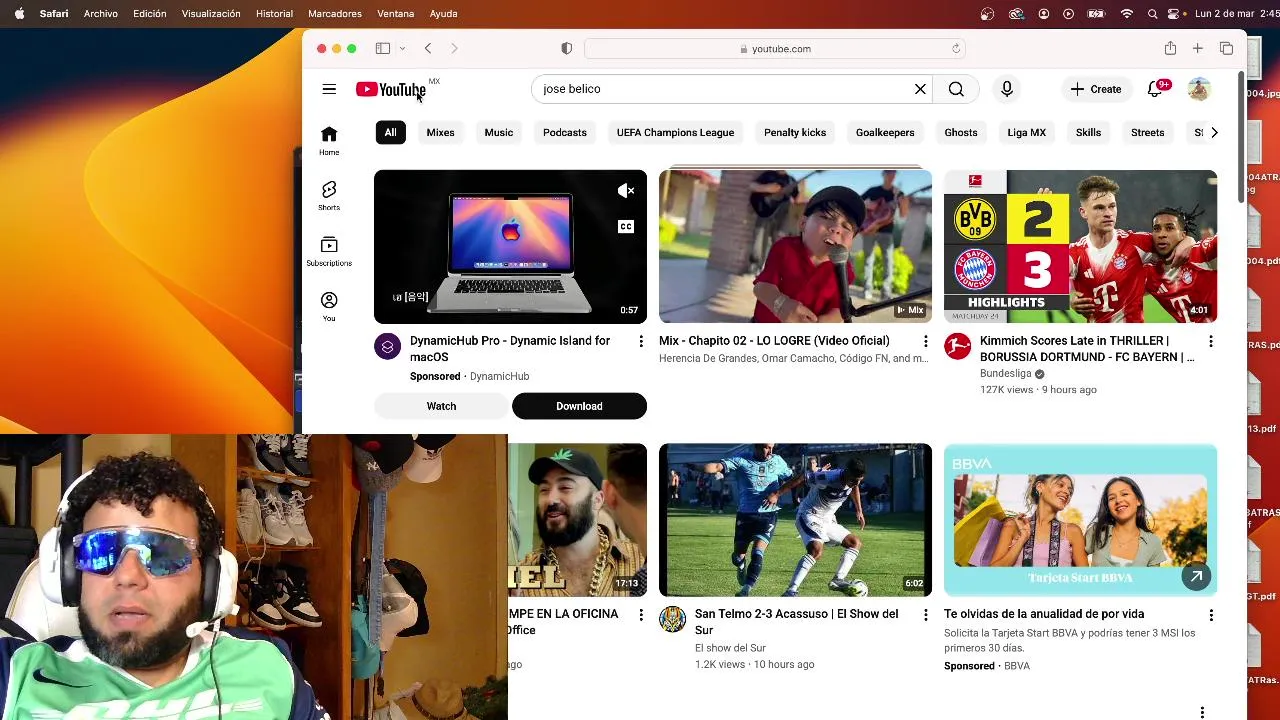This screenshot has height=720, width=1280.
Task: Open the You section in the sidebar
Action: 329,306
